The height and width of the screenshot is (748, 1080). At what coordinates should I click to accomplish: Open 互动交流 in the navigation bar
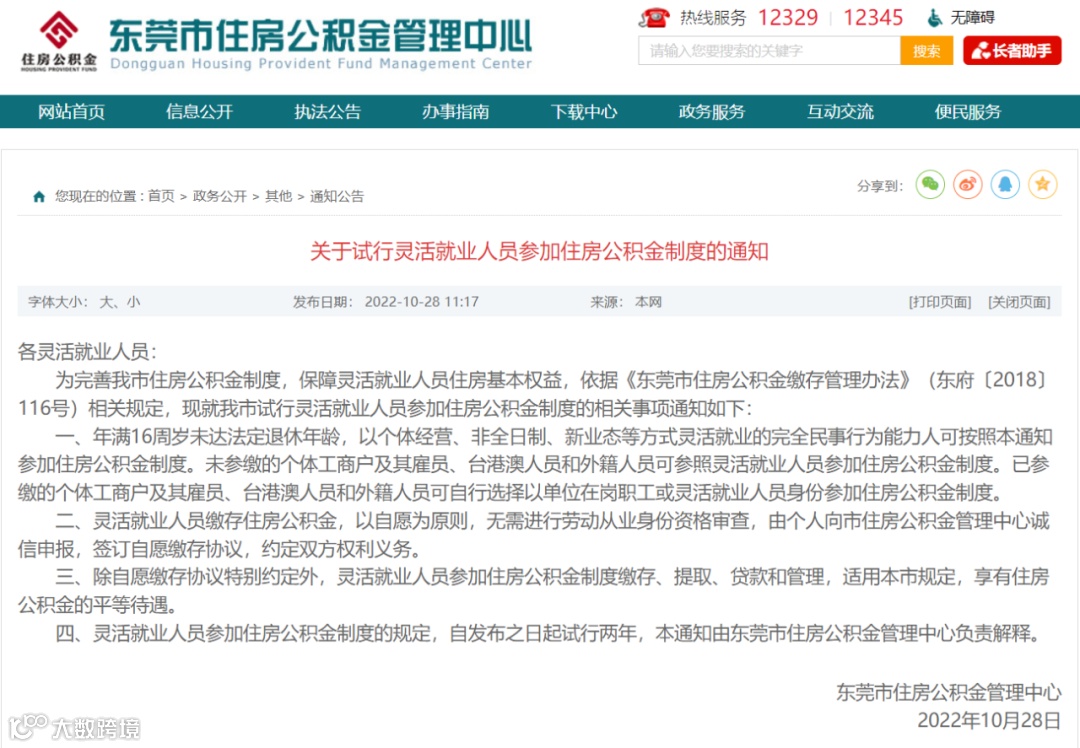[x=840, y=112]
